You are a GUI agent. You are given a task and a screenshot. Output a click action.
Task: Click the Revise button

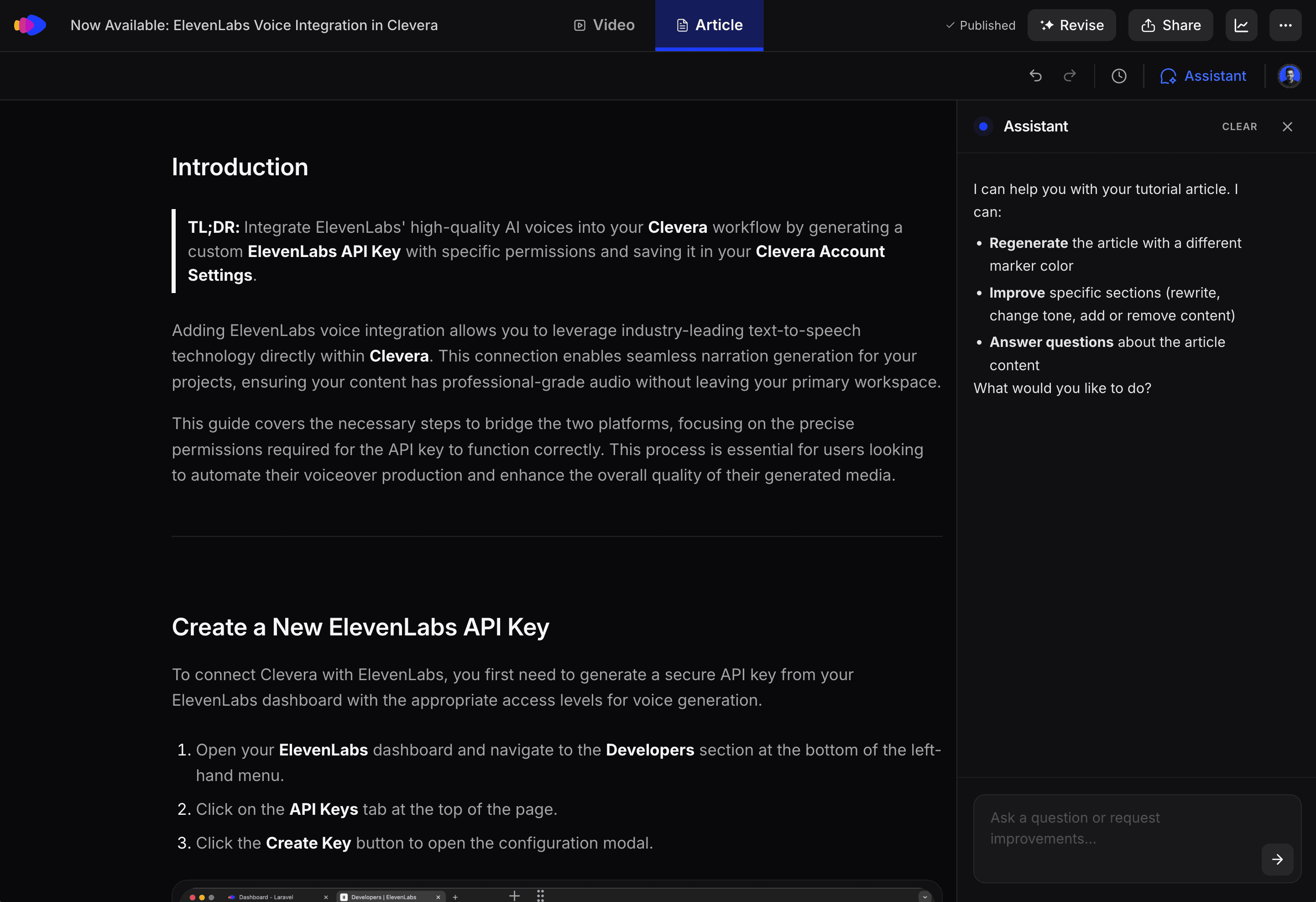[x=1071, y=25]
